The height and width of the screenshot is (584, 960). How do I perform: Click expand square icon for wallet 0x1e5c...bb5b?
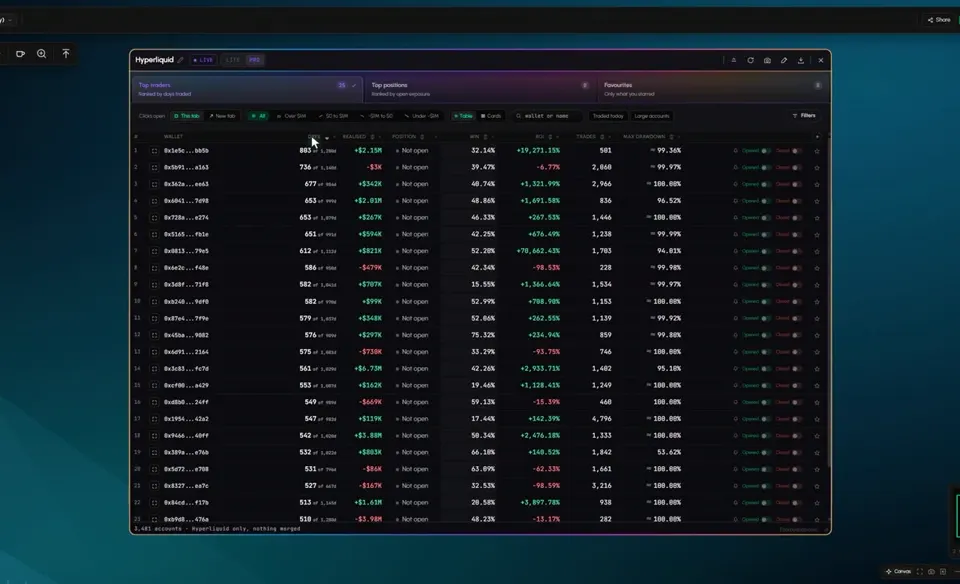tap(154, 151)
